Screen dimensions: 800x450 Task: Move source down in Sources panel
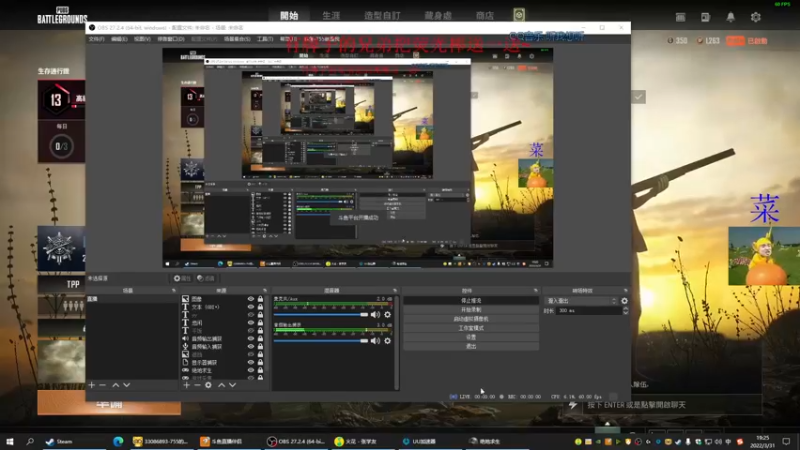point(232,385)
